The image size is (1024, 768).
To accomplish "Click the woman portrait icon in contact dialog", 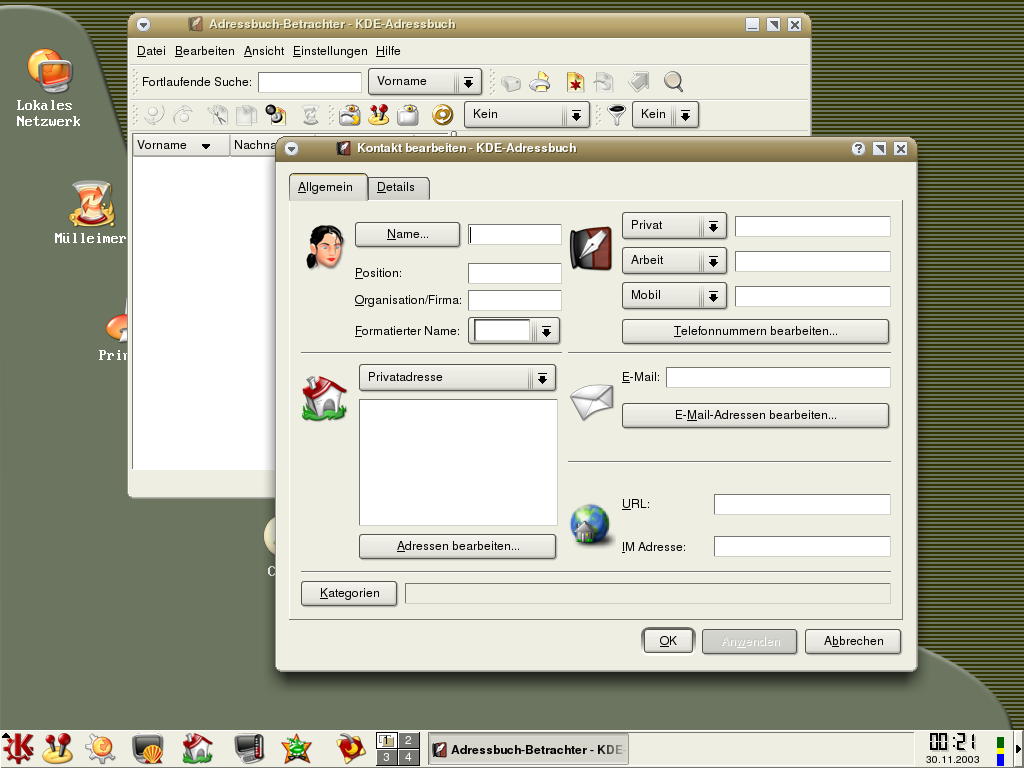I will pos(325,247).
